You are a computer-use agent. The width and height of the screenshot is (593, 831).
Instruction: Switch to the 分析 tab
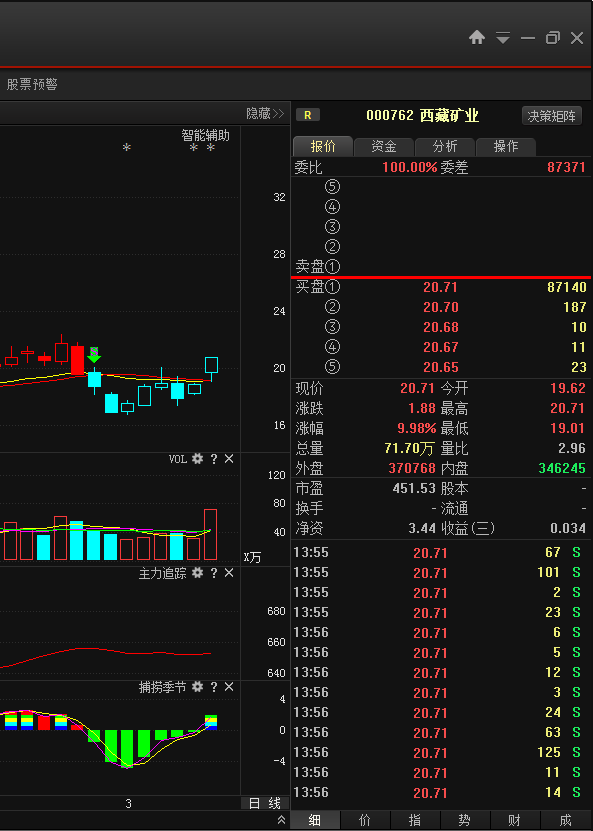(445, 146)
